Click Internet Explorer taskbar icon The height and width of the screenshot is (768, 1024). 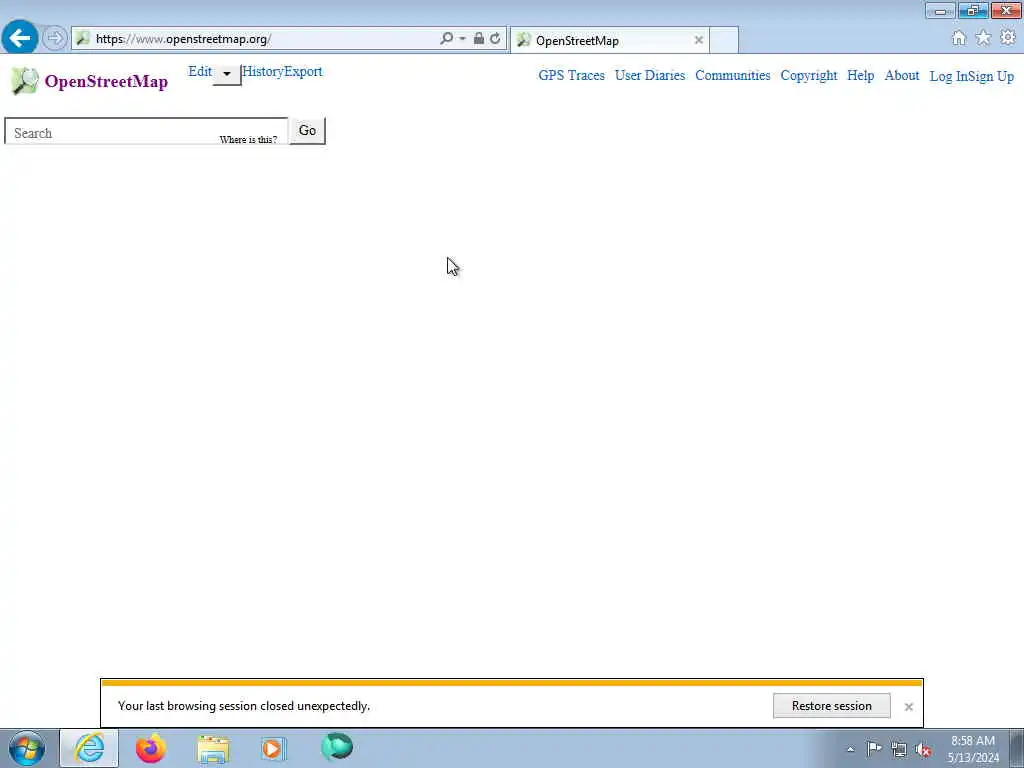click(89, 748)
